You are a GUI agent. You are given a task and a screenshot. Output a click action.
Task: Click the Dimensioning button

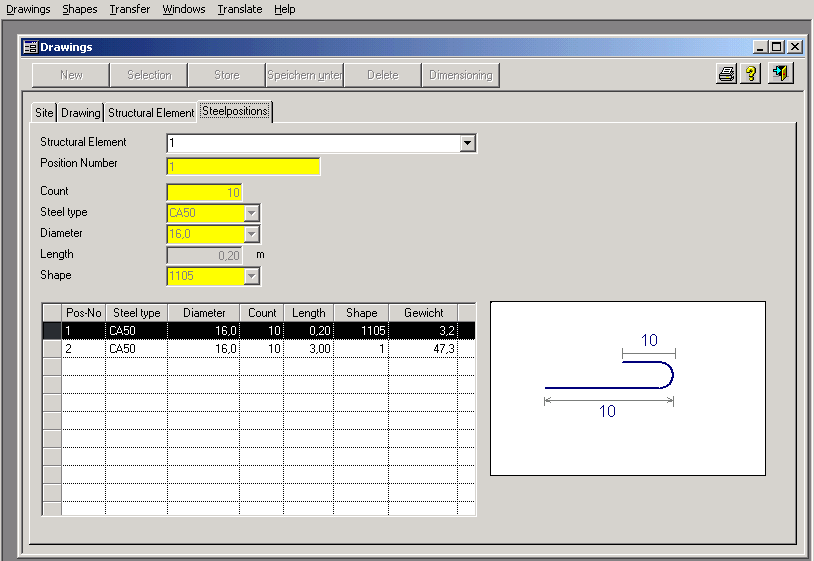(460, 75)
